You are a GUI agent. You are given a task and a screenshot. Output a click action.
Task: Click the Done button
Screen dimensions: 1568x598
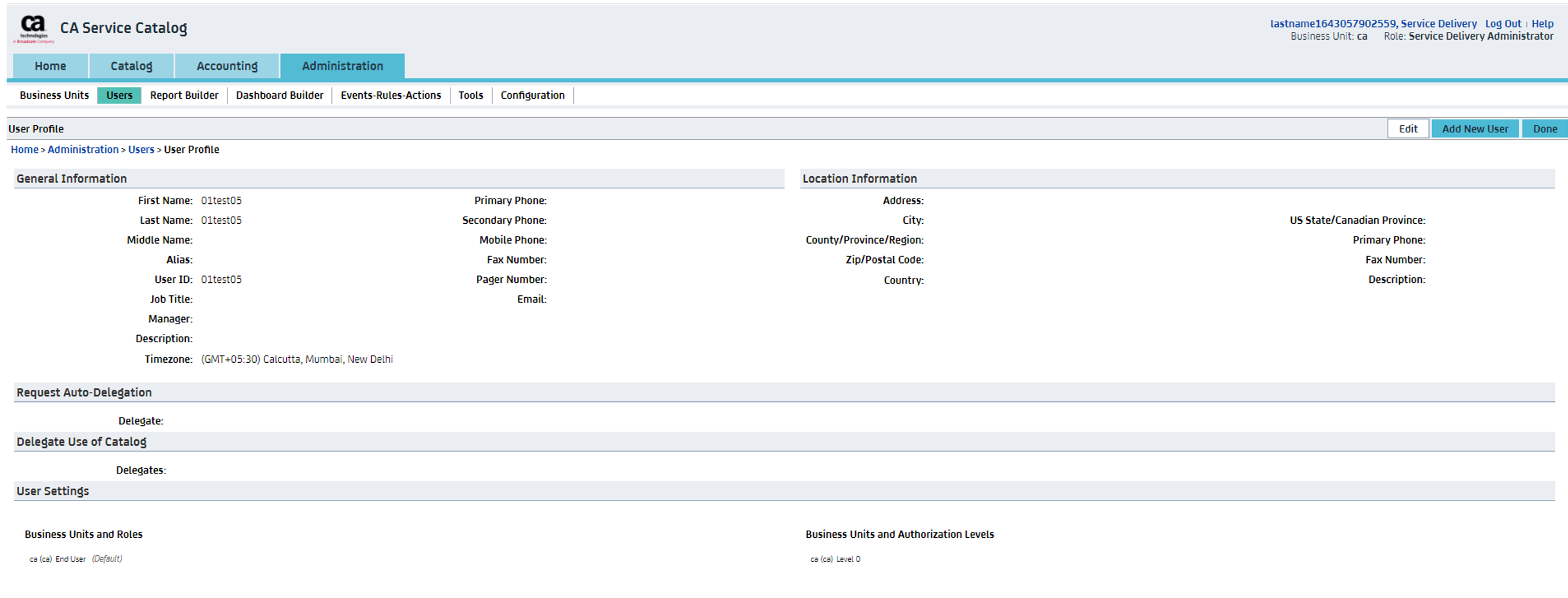(x=1545, y=129)
